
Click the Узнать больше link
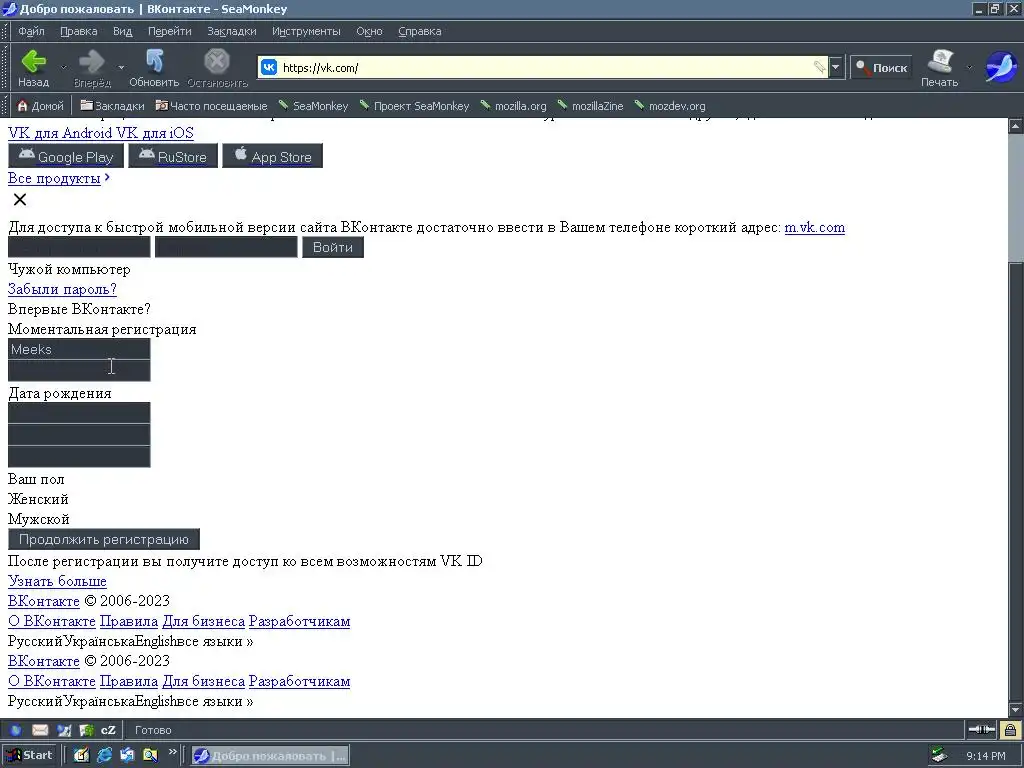point(57,581)
